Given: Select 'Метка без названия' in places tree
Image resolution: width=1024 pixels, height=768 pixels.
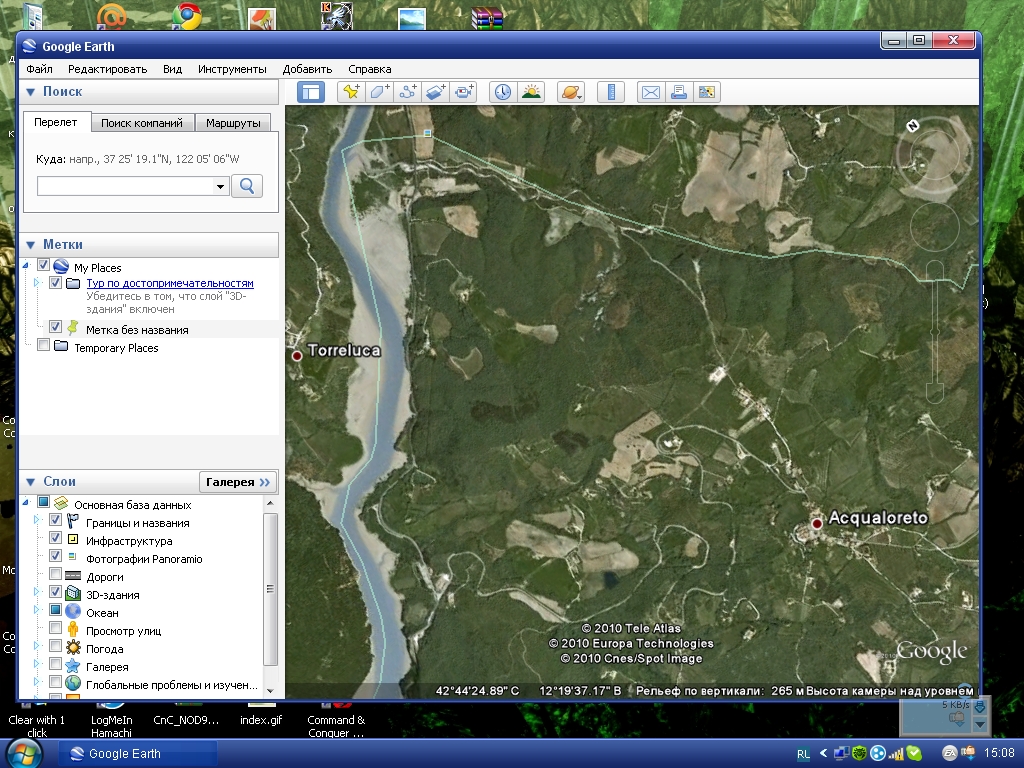Looking at the screenshot, I should [137, 330].
